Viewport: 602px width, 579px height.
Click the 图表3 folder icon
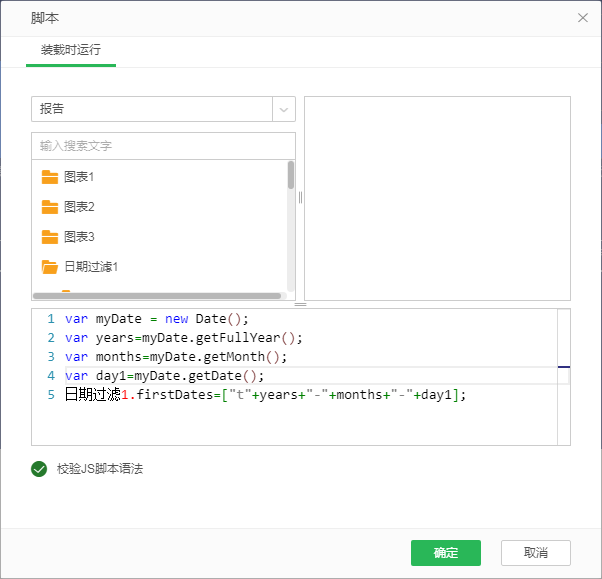(x=50, y=237)
